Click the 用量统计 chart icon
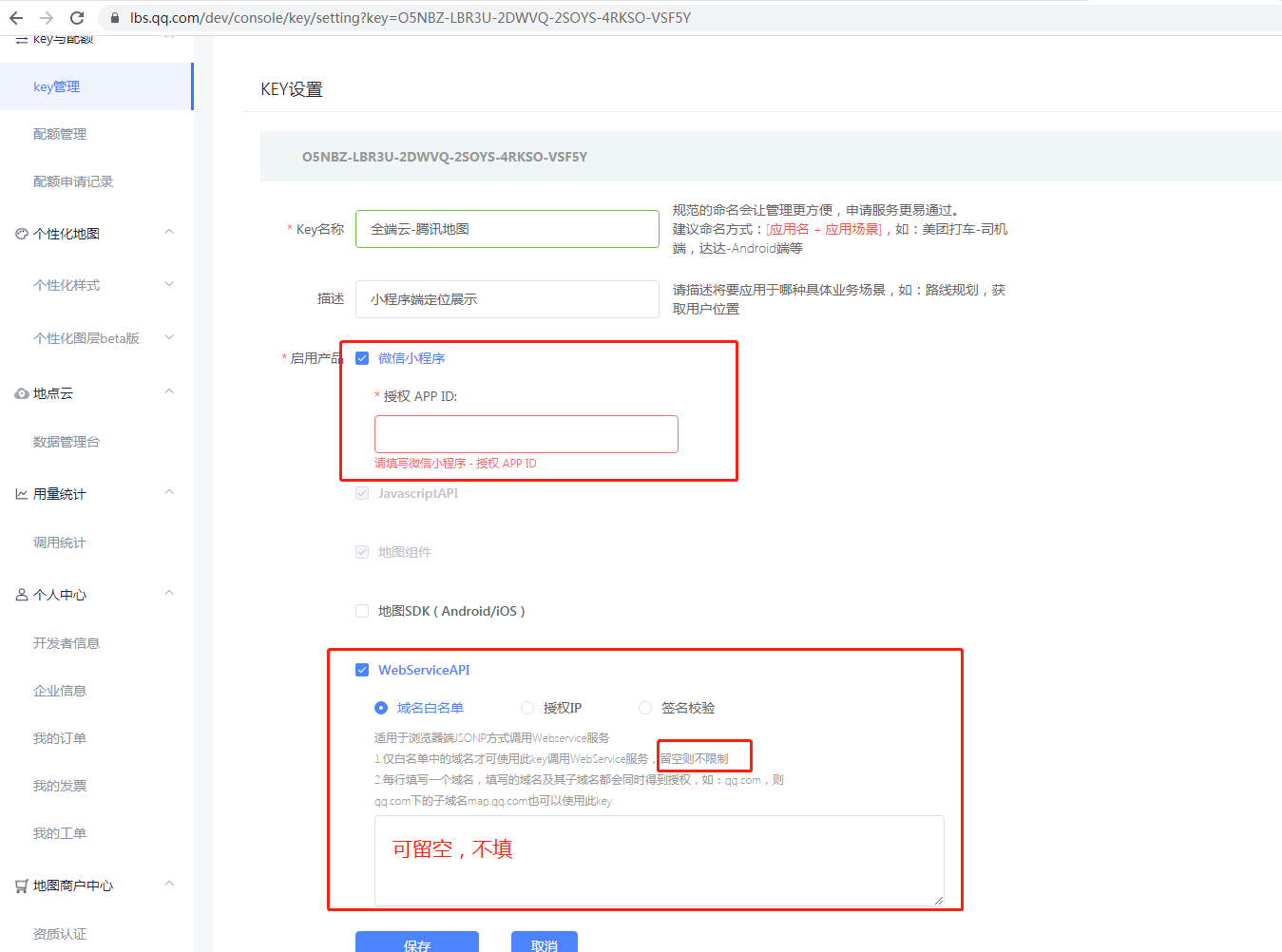 point(22,494)
